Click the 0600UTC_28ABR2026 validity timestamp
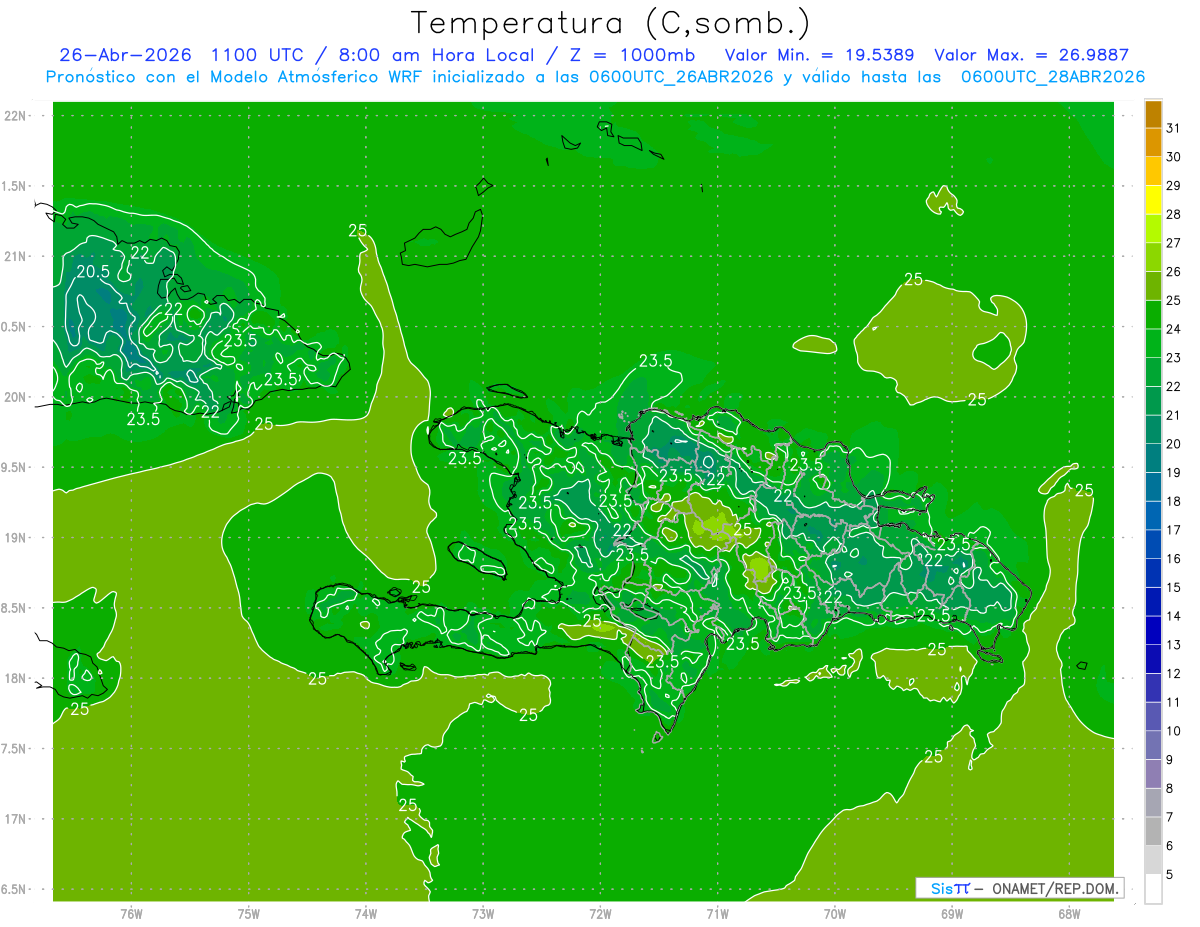1200x927 pixels. (1053, 77)
